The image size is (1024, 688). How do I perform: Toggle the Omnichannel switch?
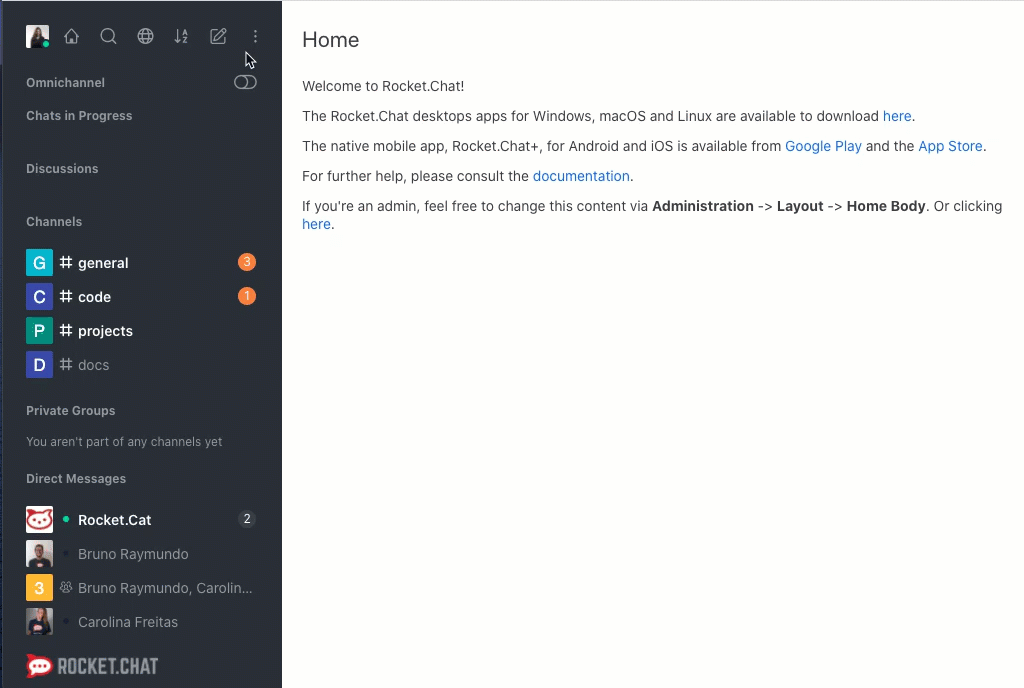click(246, 82)
